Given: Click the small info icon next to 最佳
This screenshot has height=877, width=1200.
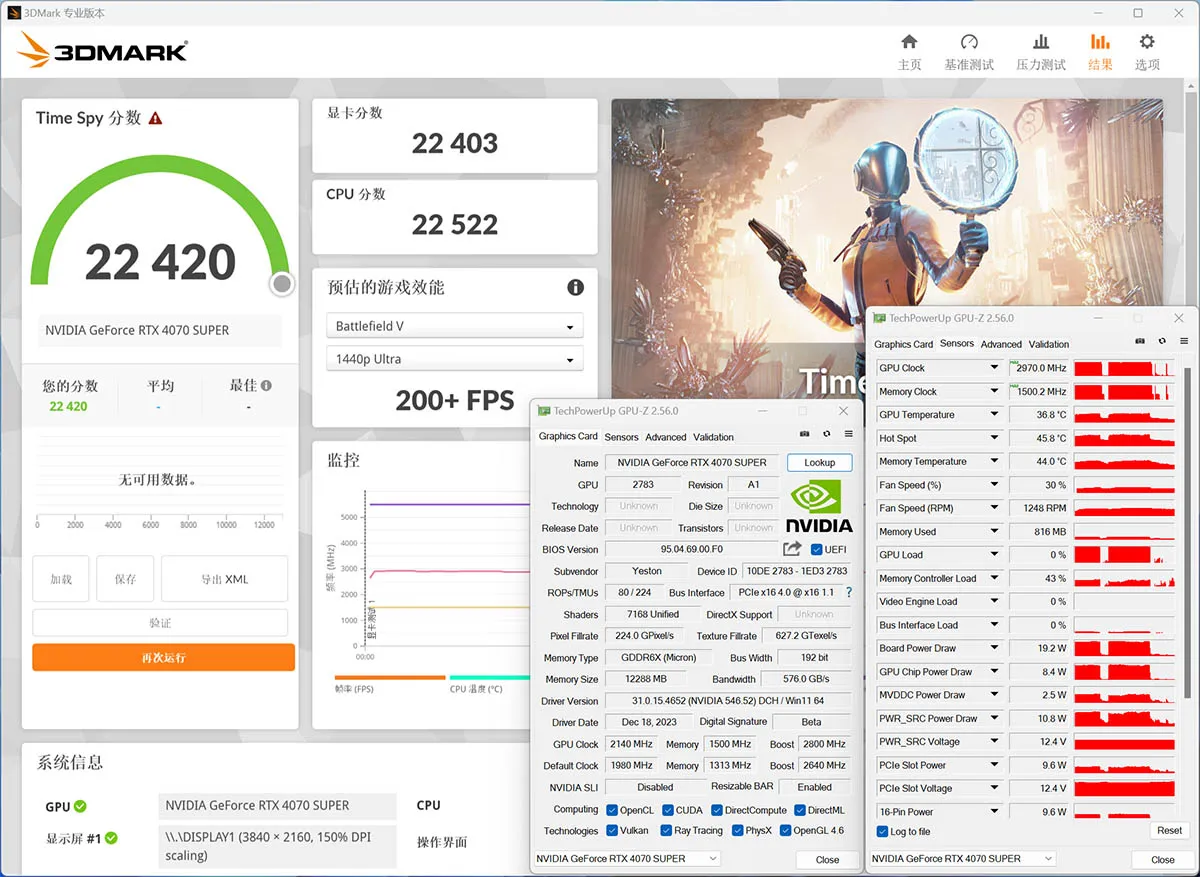Looking at the screenshot, I should coord(267,385).
